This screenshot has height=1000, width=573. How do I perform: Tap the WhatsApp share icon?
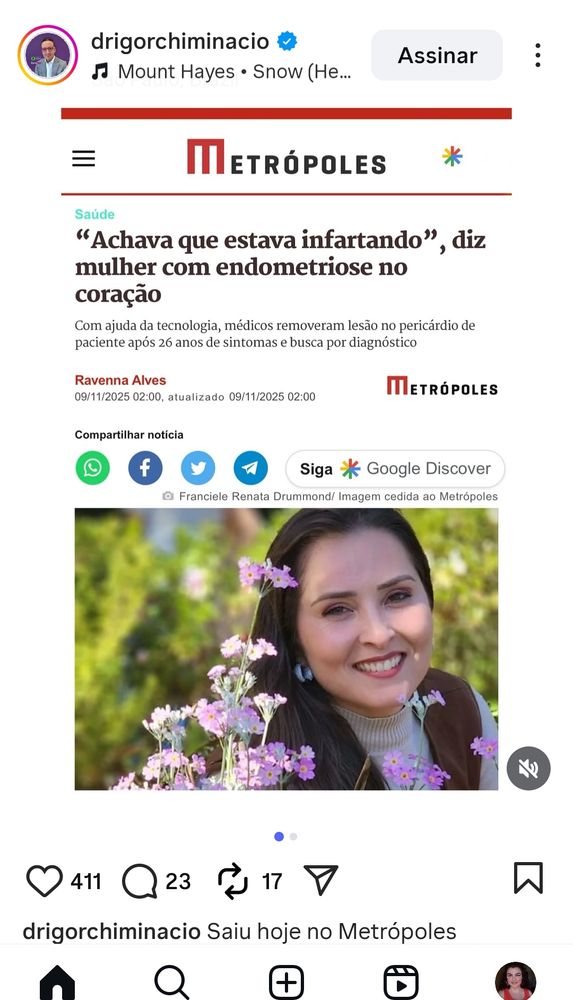point(93,468)
